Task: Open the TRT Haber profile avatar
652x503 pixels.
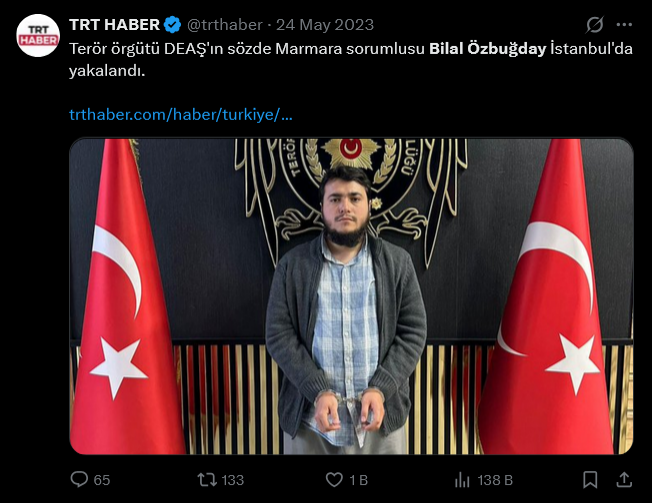Action: (x=38, y=35)
